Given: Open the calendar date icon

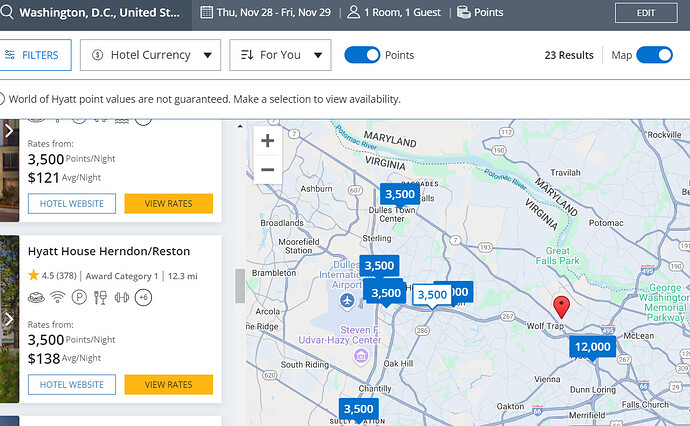Looking at the screenshot, I should pyautogui.click(x=206, y=12).
